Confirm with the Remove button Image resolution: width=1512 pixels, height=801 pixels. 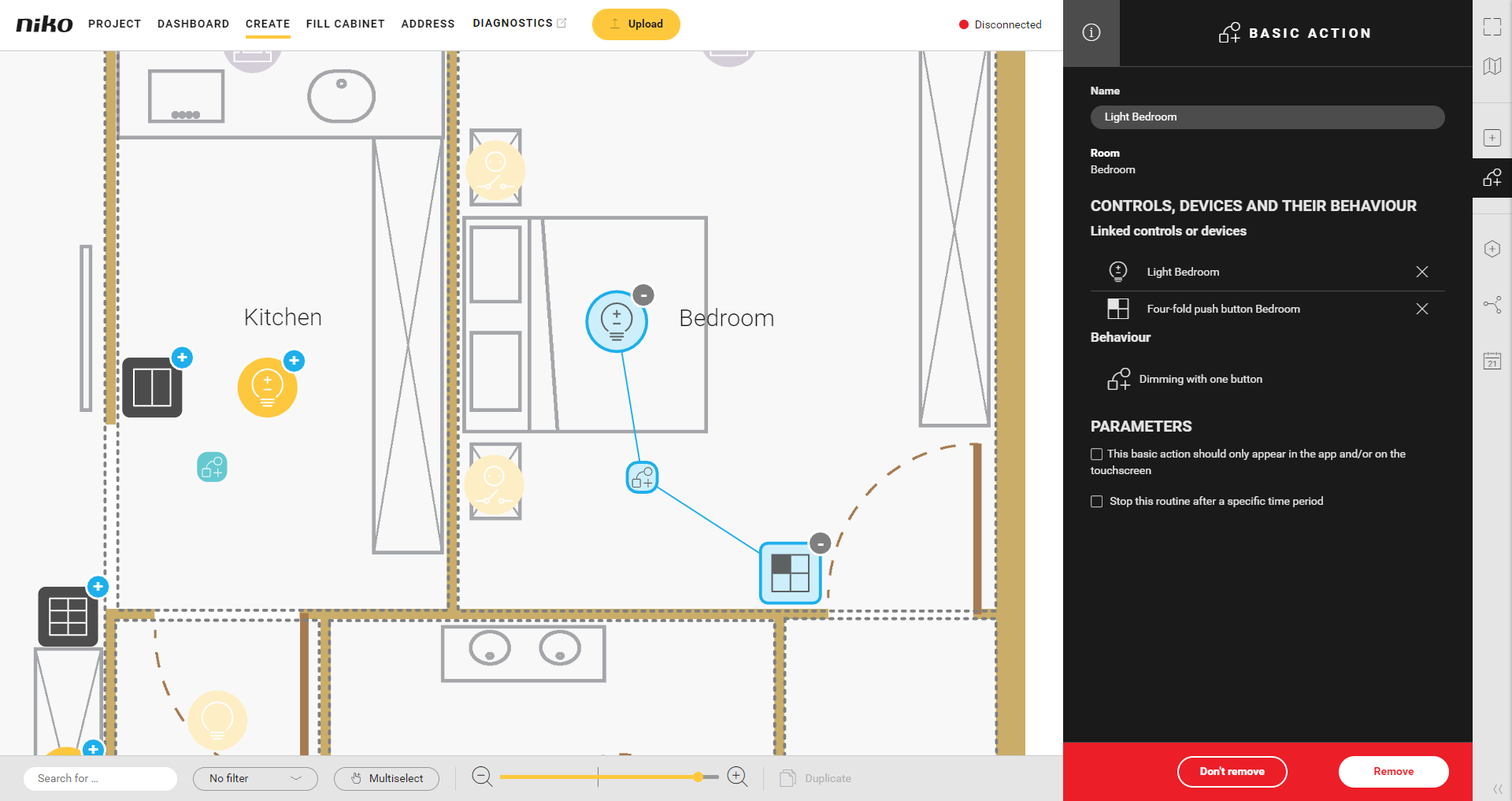[1394, 771]
